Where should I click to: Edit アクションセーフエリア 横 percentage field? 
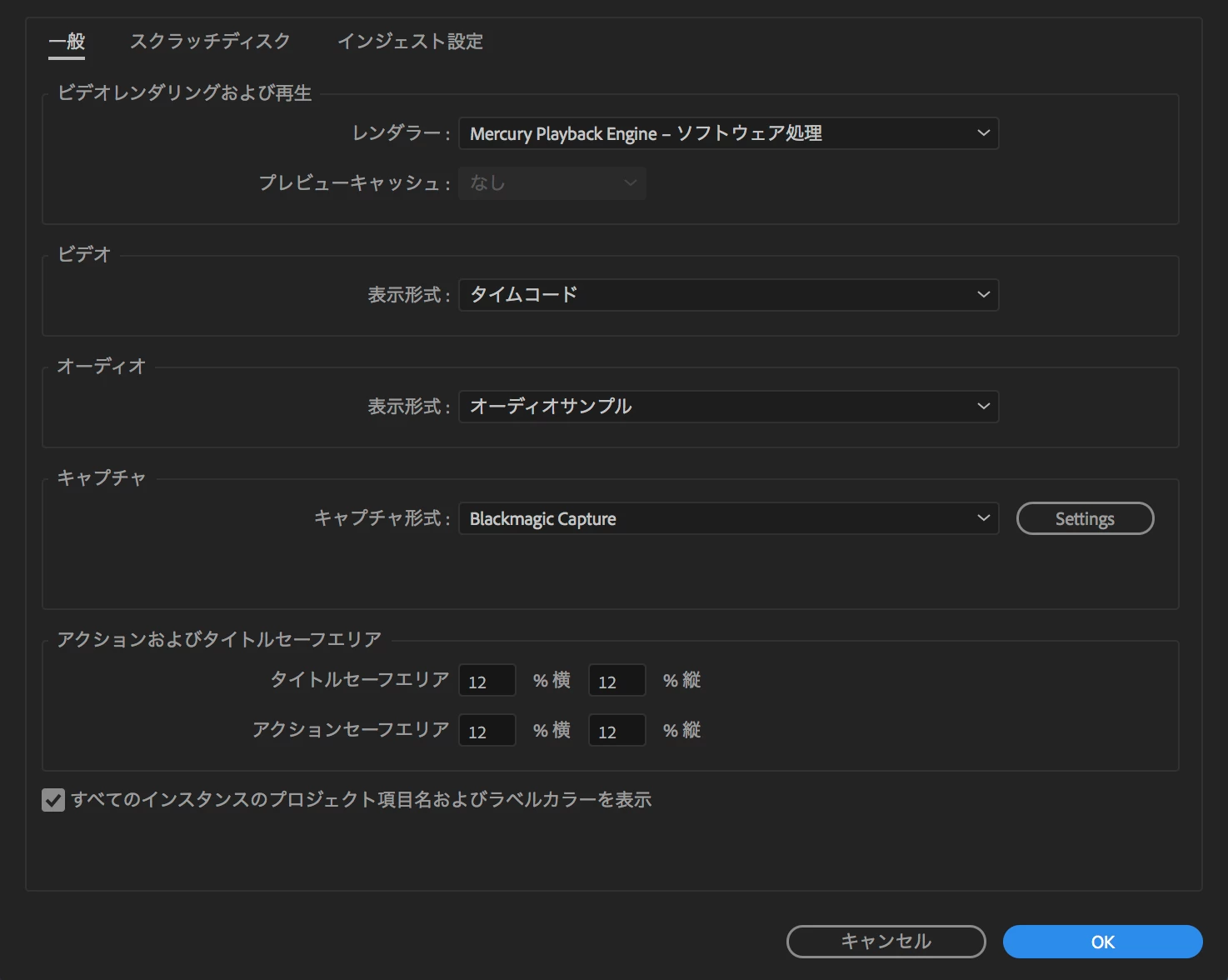(487, 731)
